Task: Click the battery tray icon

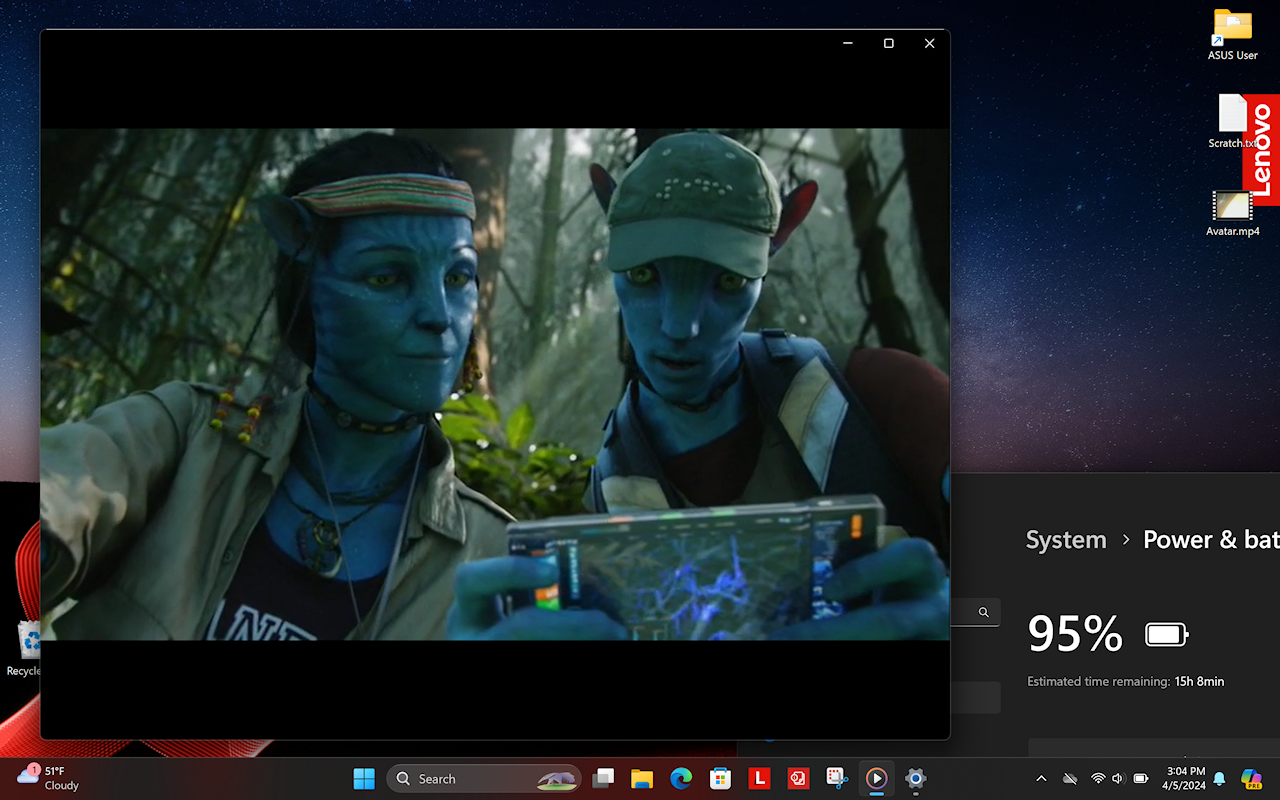Action: (x=1140, y=778)
